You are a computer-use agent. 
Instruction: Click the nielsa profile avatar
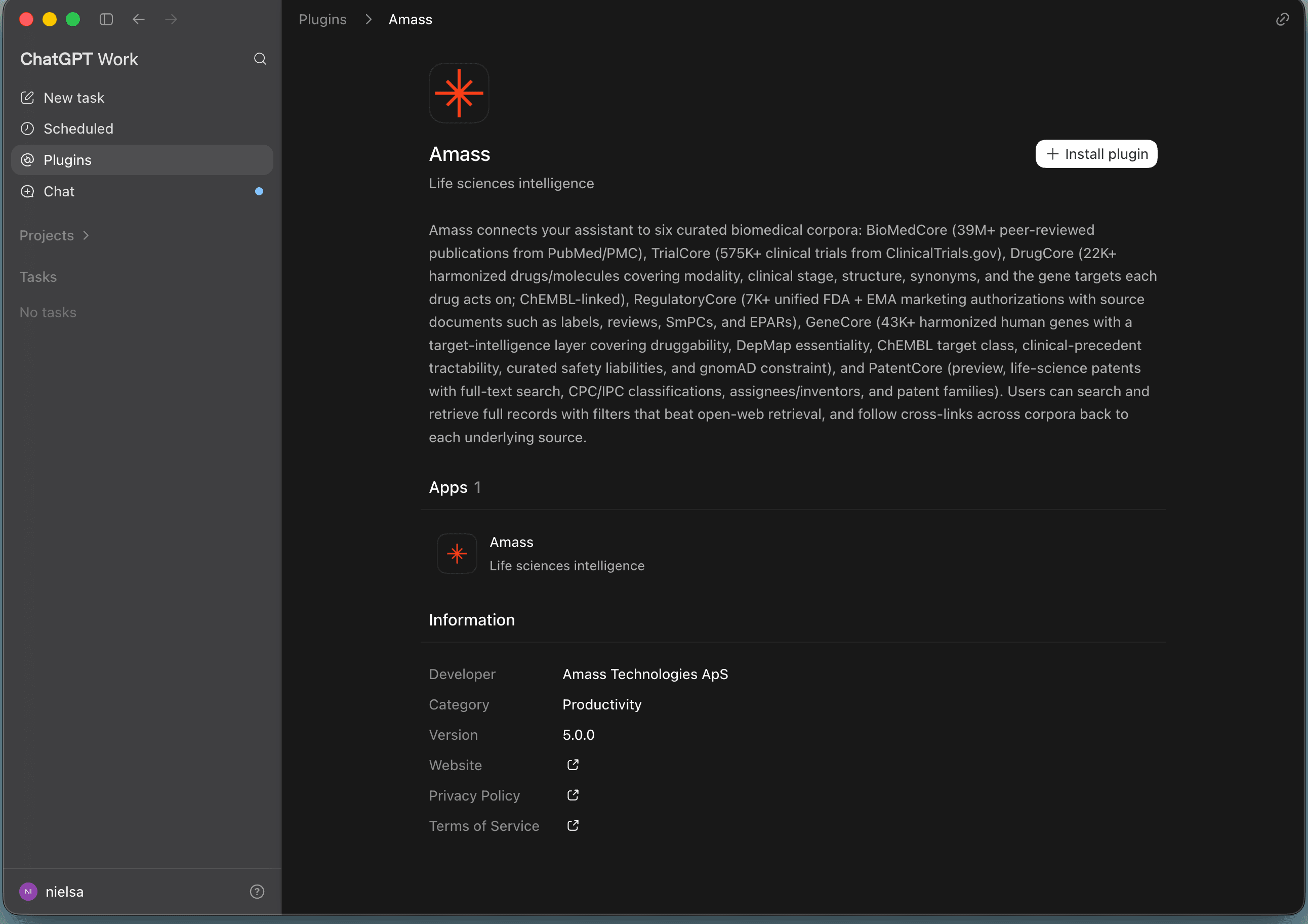pyautogui.click(x=28, y=892)
